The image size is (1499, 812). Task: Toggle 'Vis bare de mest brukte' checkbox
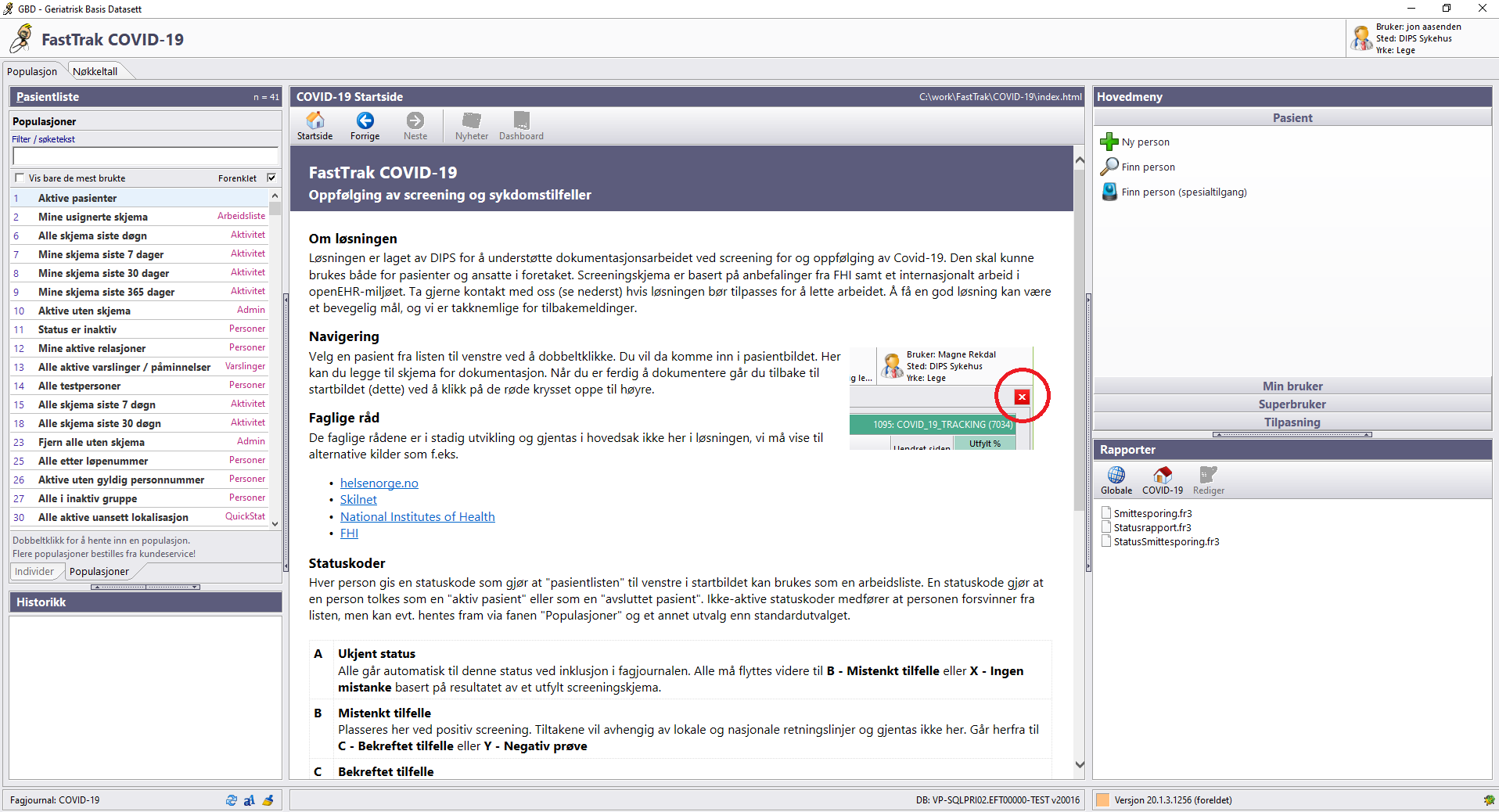coord(20,178)
